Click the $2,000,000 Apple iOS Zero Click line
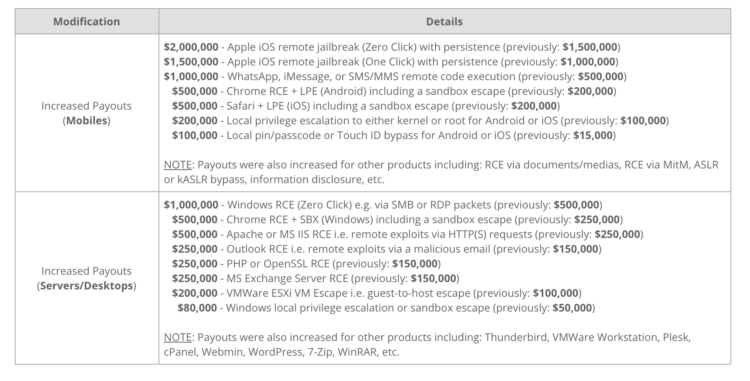The image size is (750, 381). [x=392, y=47]
